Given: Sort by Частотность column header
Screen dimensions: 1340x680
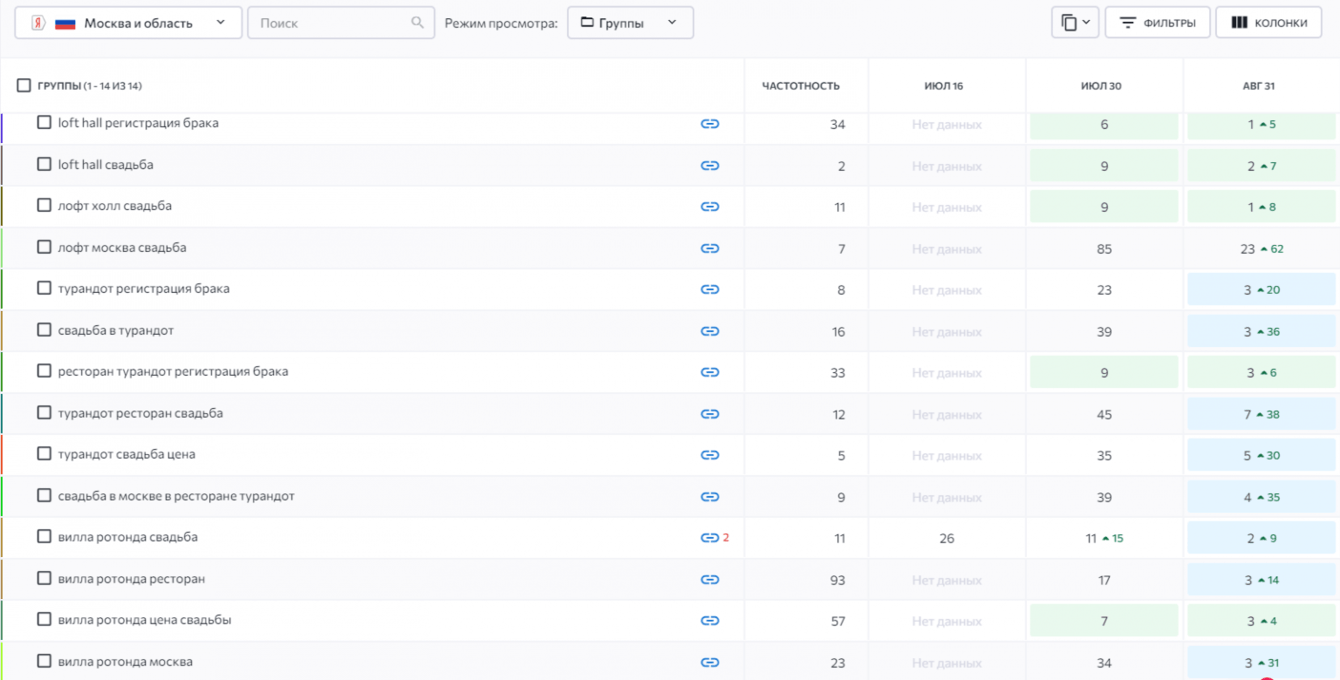Looking at the screenshot, I should [x=800, y=86].
